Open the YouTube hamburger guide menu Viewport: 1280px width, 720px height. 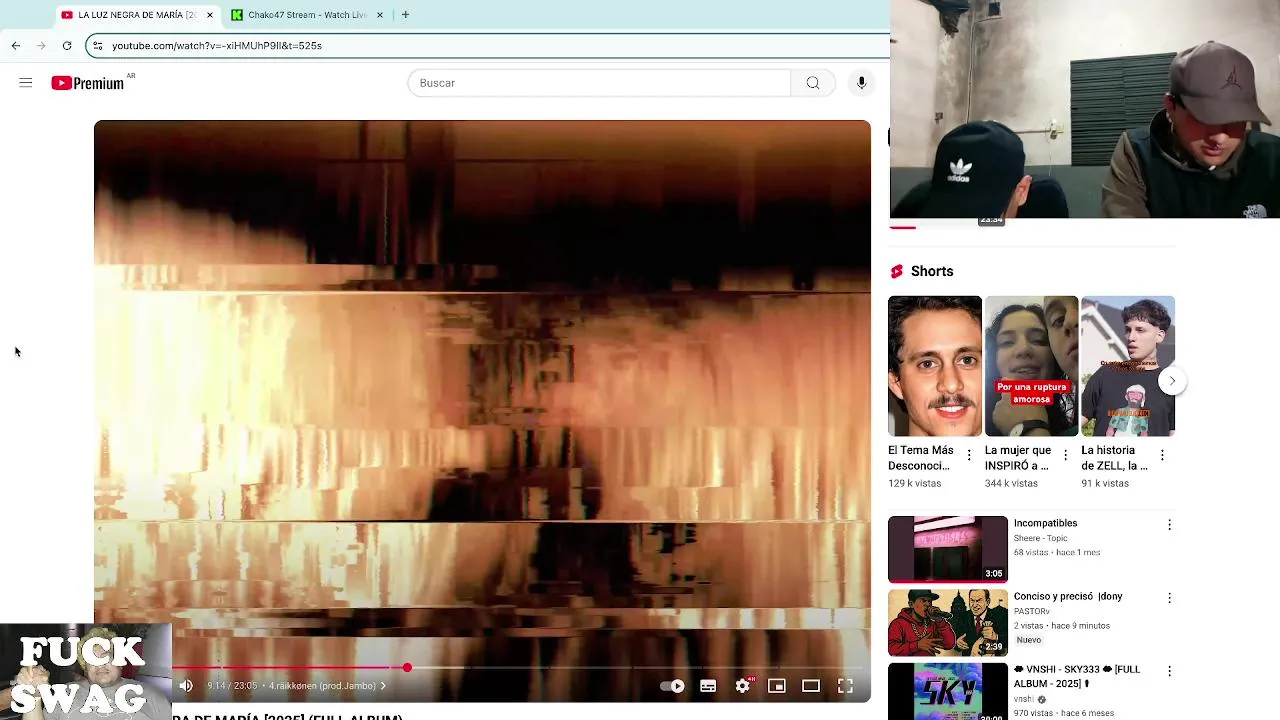(26, 83)
